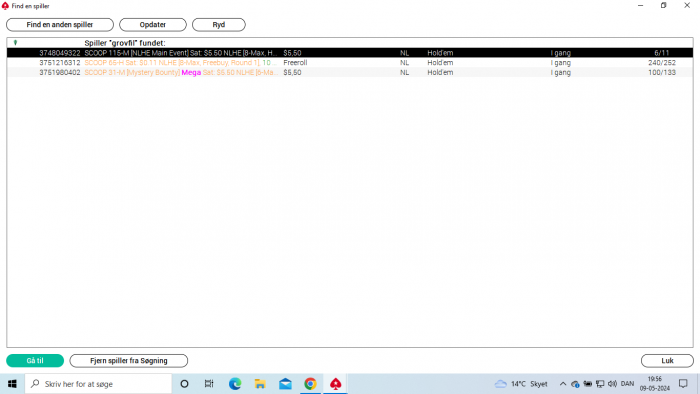Open the notification center icon
This screenshot has height=394, width=700.
click(683, 384)
